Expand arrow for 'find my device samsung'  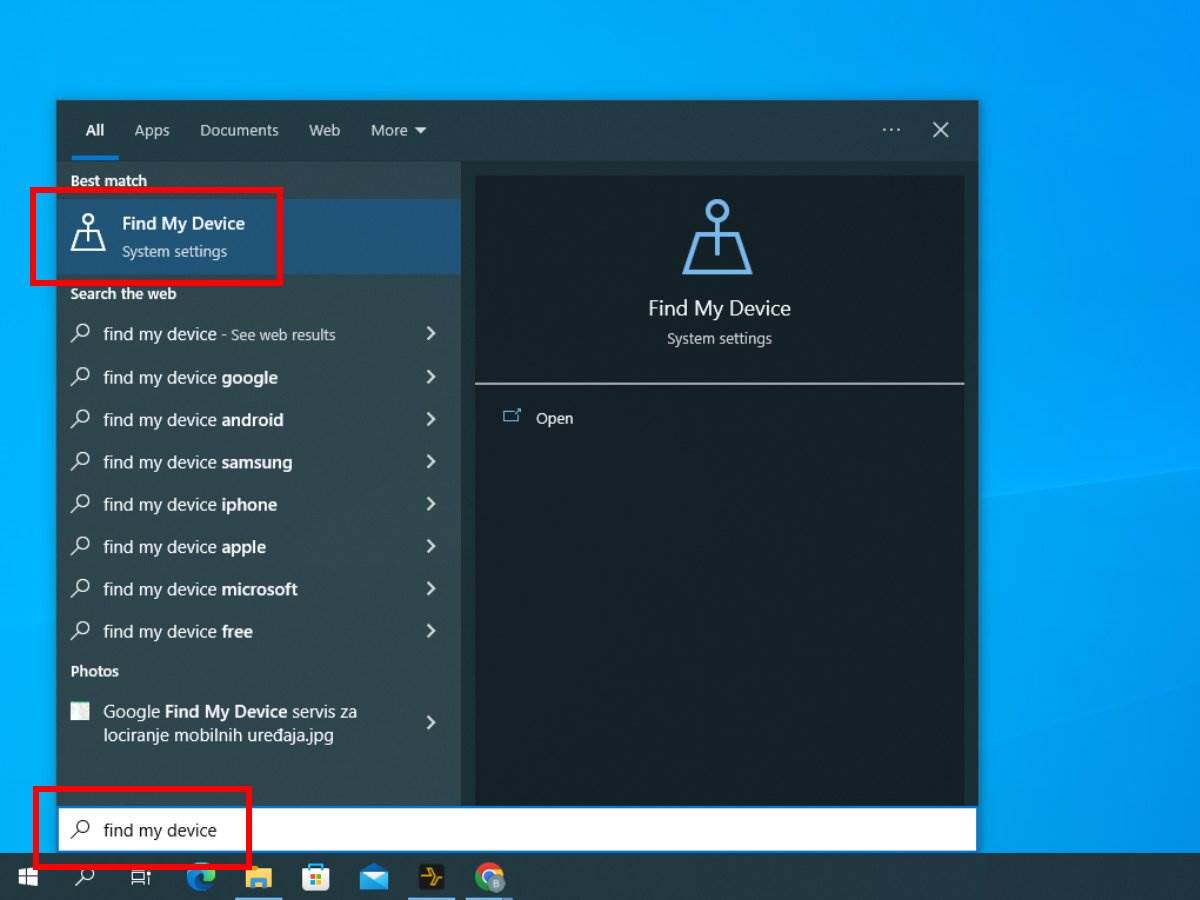(431, 462)
